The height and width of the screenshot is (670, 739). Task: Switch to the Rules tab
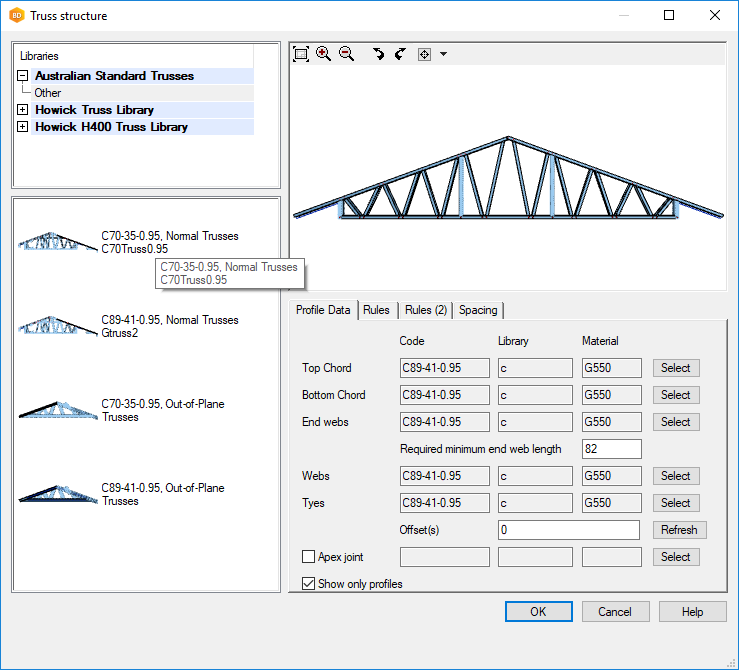pos(376,310)
